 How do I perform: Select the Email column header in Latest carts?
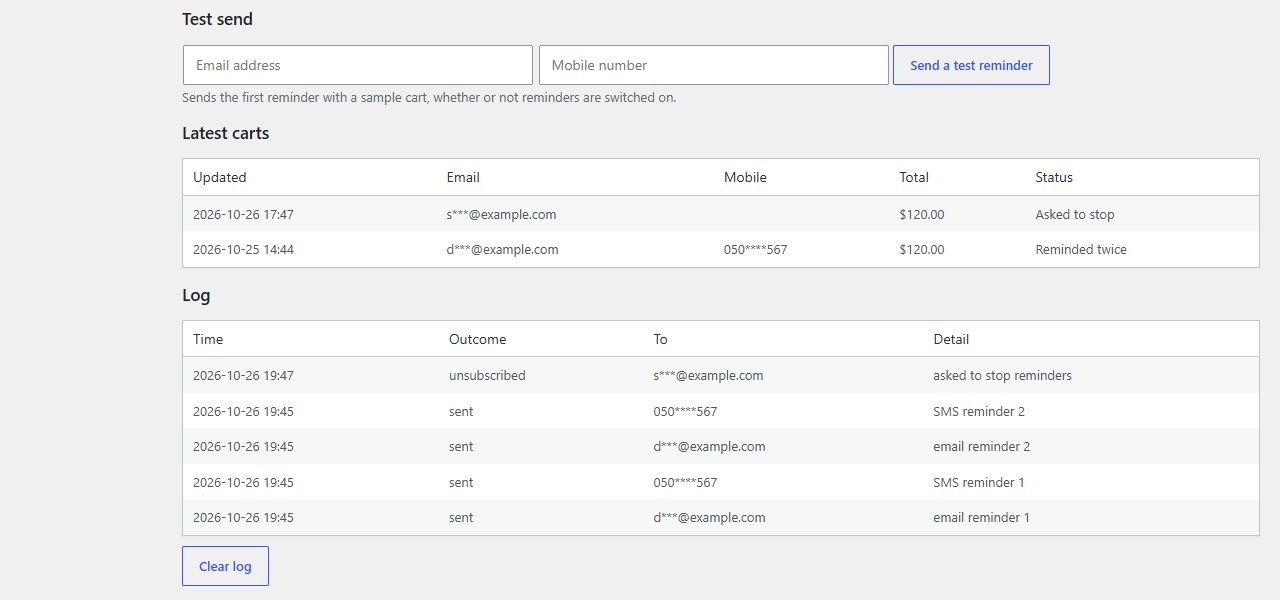(x=463, y=177)
